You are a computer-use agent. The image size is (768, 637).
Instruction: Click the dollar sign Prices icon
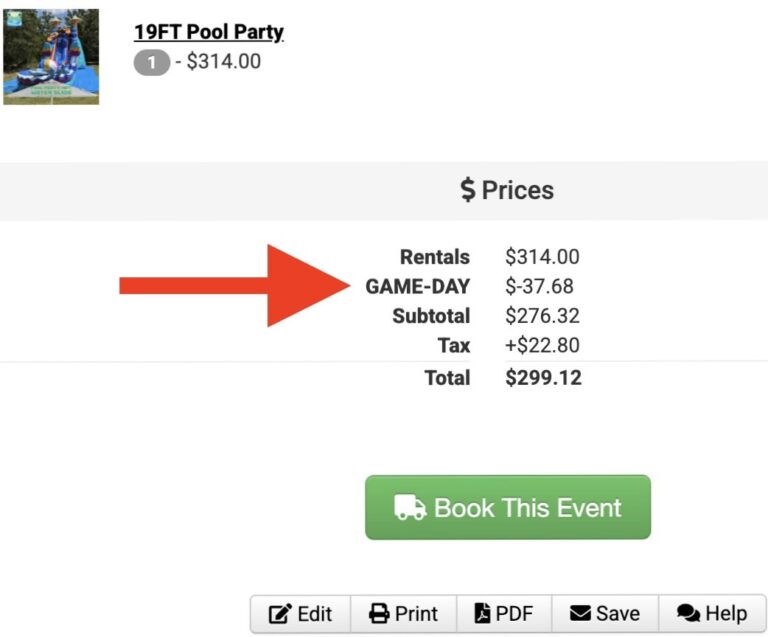(468, 189)
